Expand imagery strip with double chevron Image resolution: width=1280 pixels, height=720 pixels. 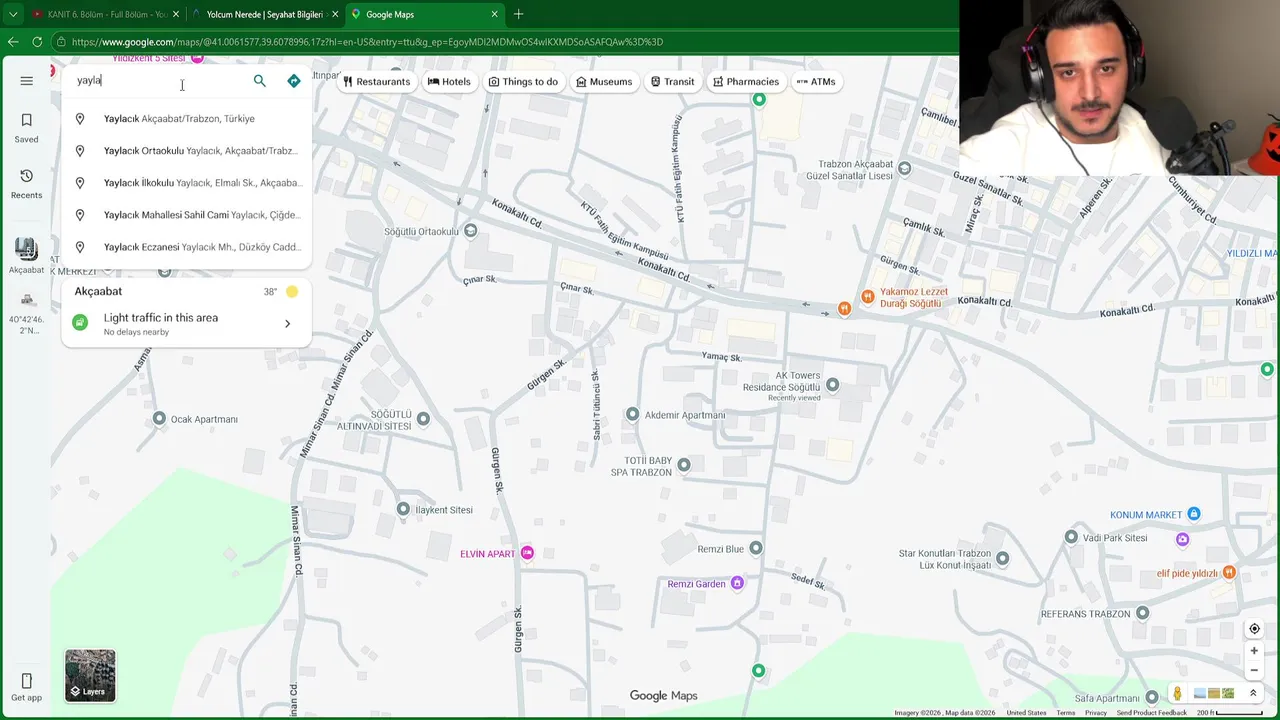(x=1253, y=693)
